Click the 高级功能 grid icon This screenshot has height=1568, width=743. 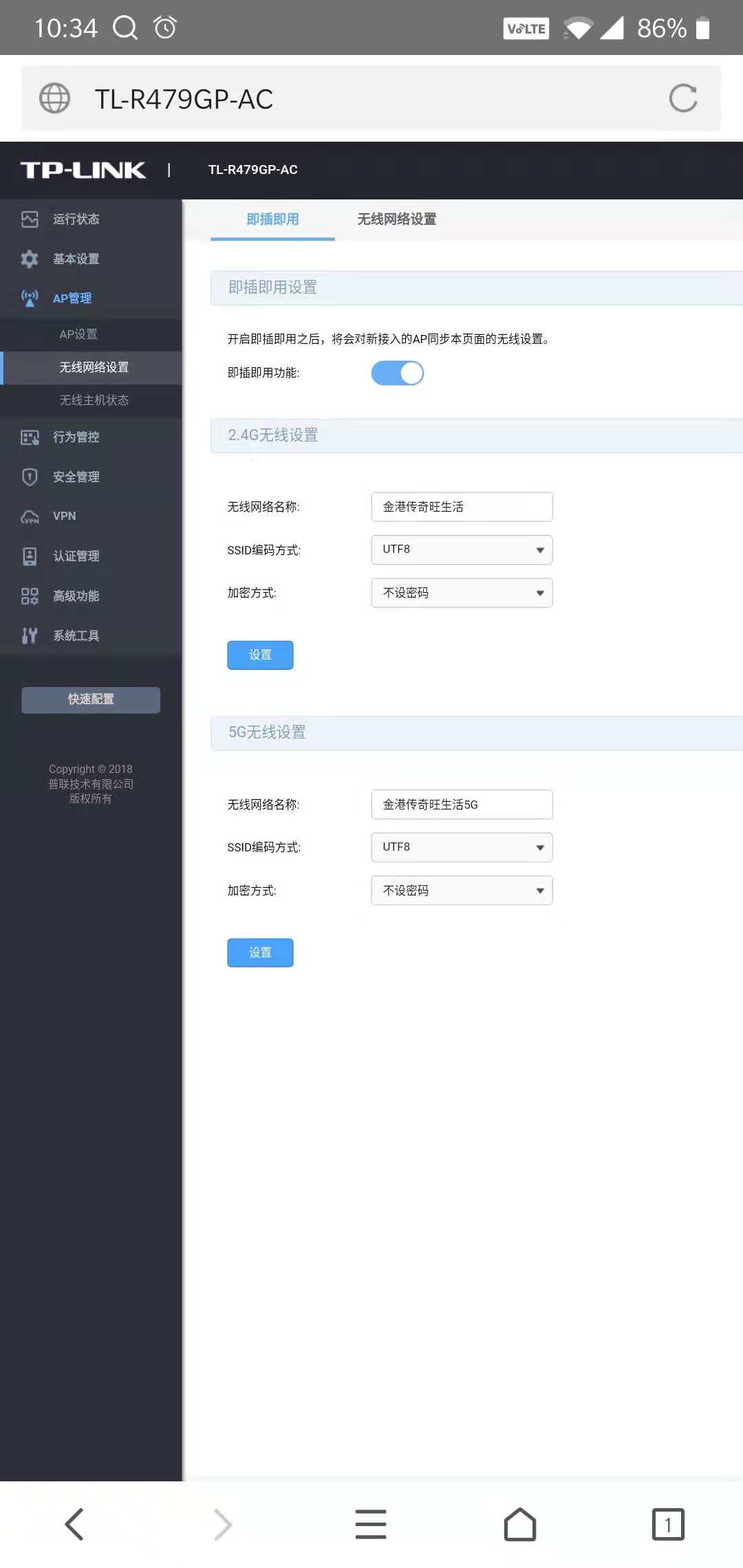pos(30,596)
